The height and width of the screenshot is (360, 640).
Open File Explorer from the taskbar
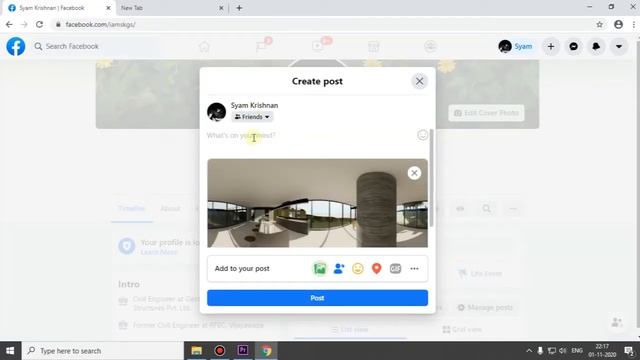197,351
